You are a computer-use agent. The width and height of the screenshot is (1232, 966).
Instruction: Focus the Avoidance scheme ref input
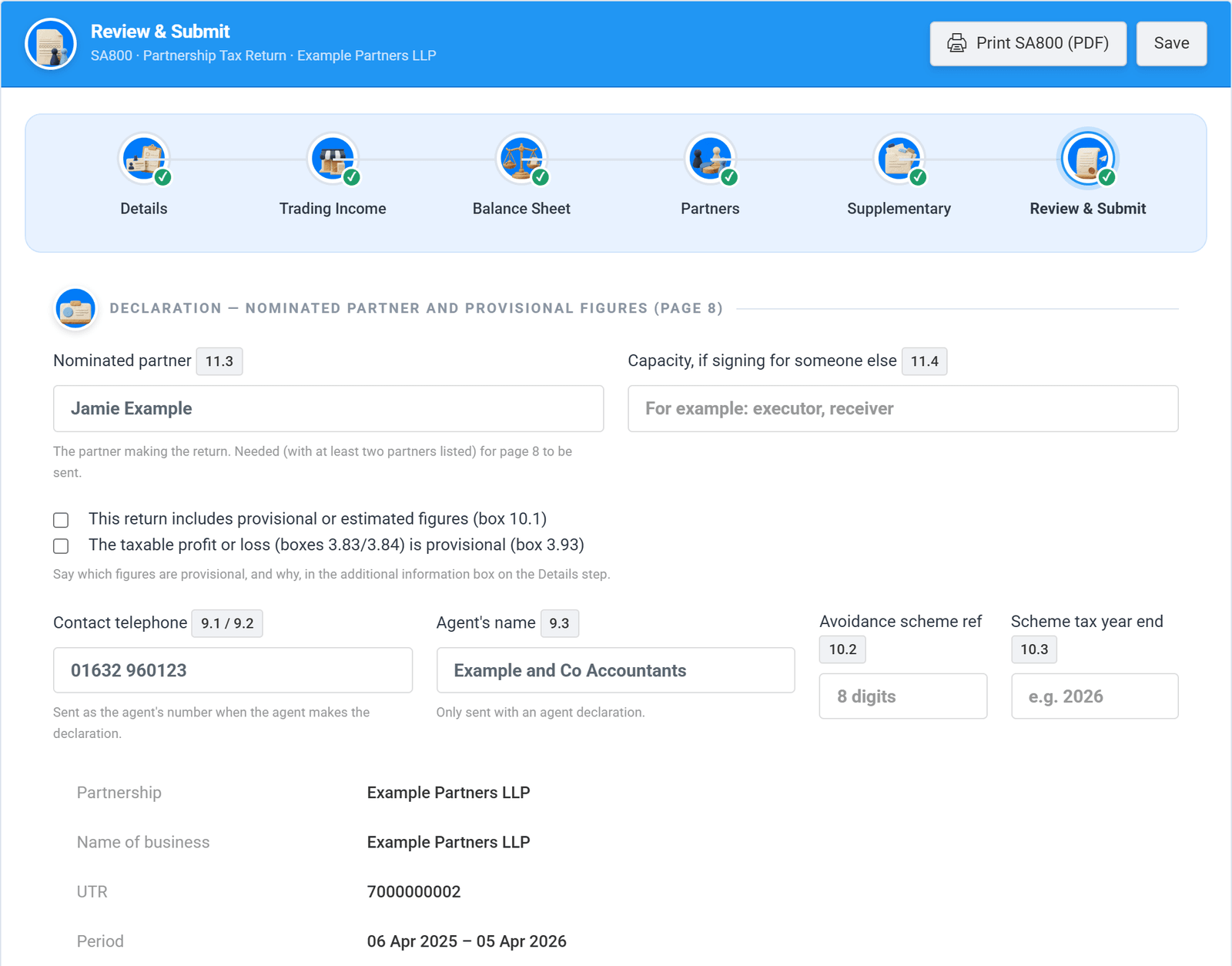903,696
